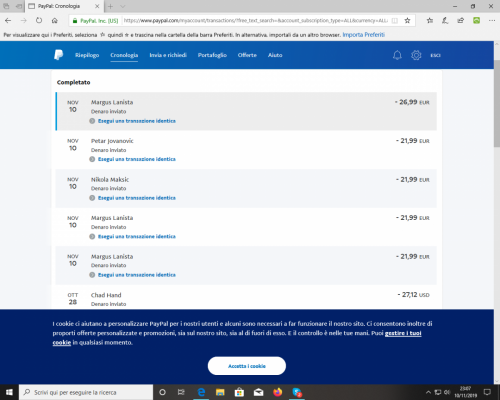Open Microsoft Store taskbar icon
Viewport: 500px width, 400px height.
pyautogui.click(x=239, y=392)
